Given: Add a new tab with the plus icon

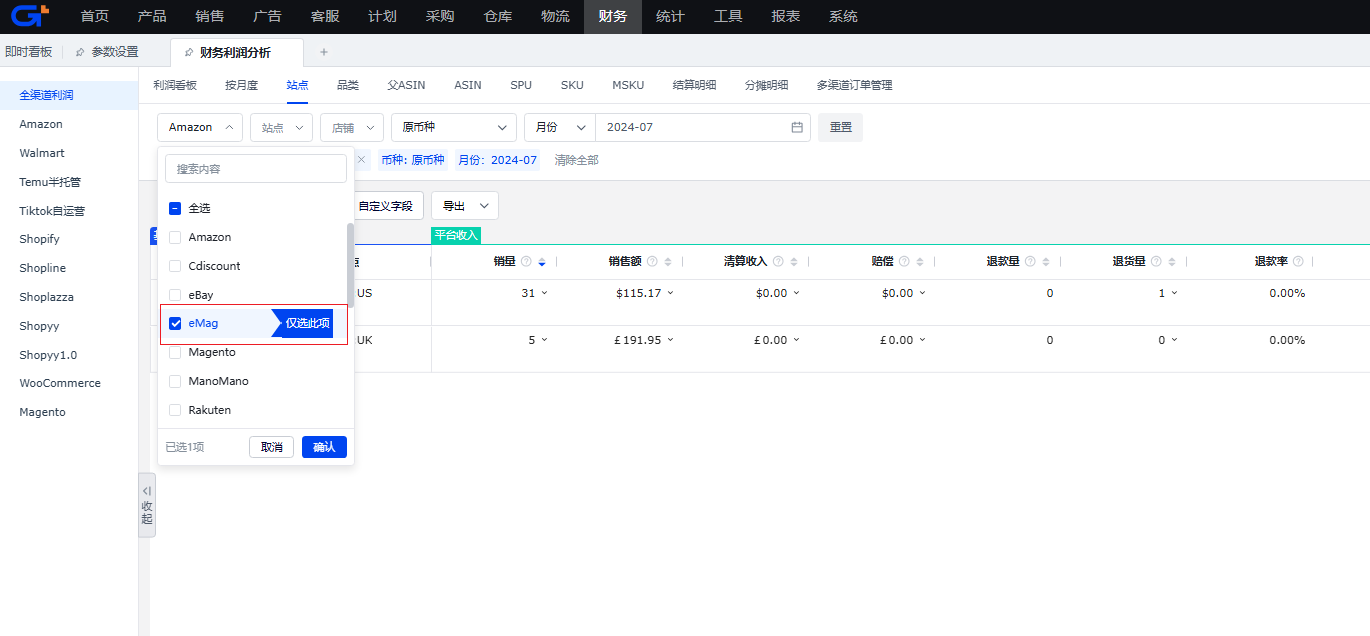Looking at the screenshot, I should click(323, 52).
